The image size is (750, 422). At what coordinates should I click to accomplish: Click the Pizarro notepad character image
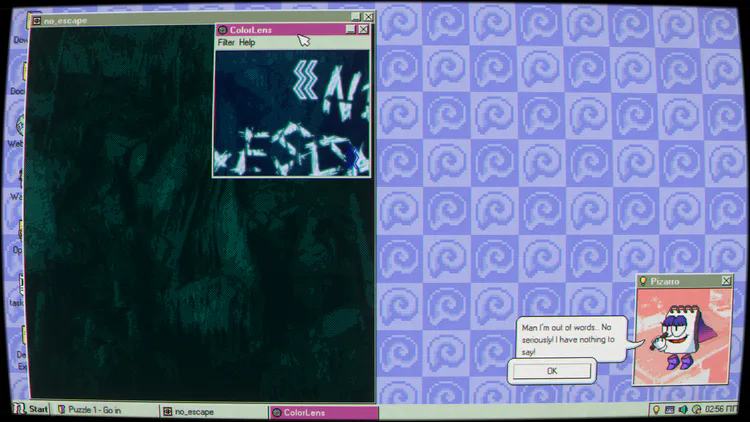683,336
